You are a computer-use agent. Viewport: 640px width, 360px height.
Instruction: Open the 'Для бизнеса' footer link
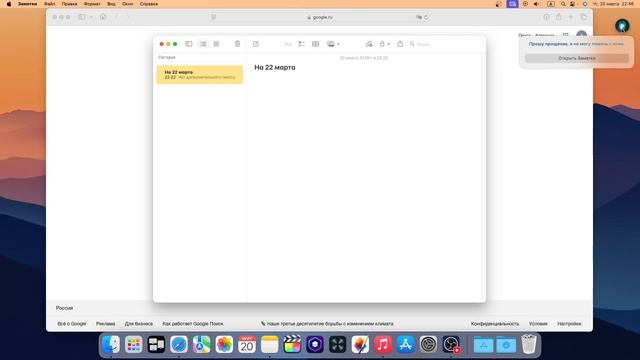[139, 324]
